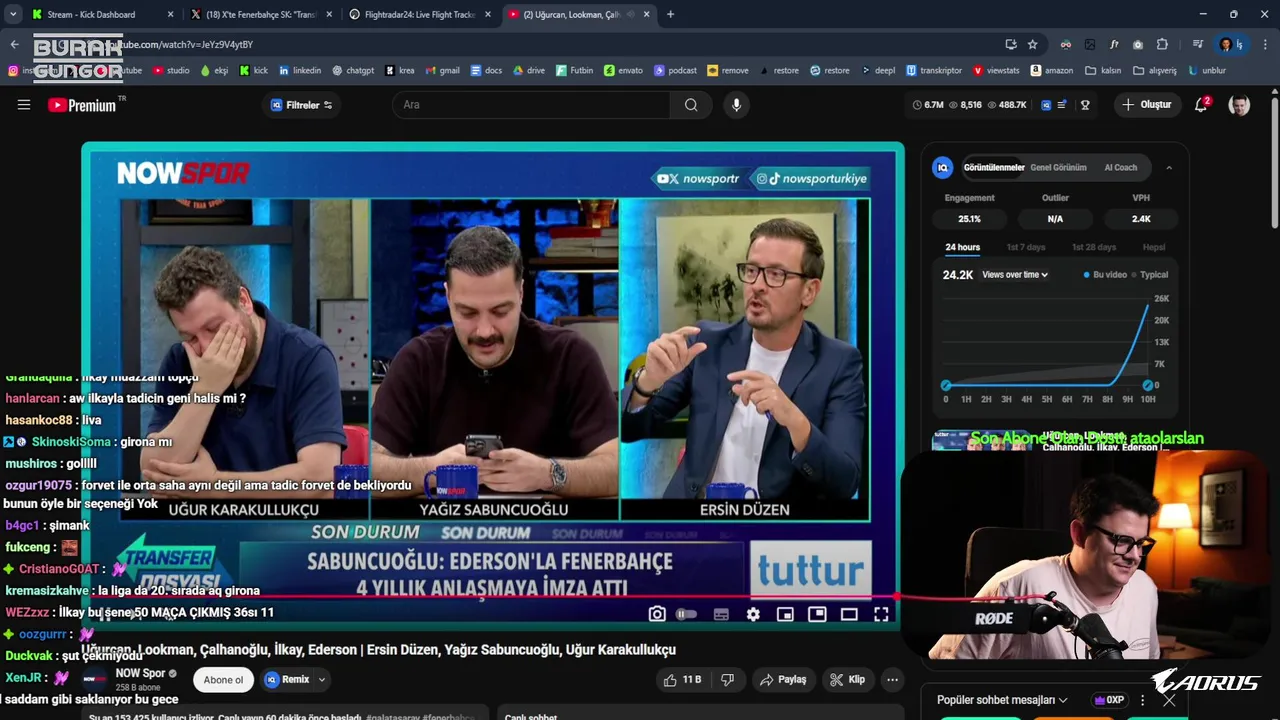Dislike the video with thumbs down
The width and height of the screenshot is (1280, 720).
[x=727, y=680]
